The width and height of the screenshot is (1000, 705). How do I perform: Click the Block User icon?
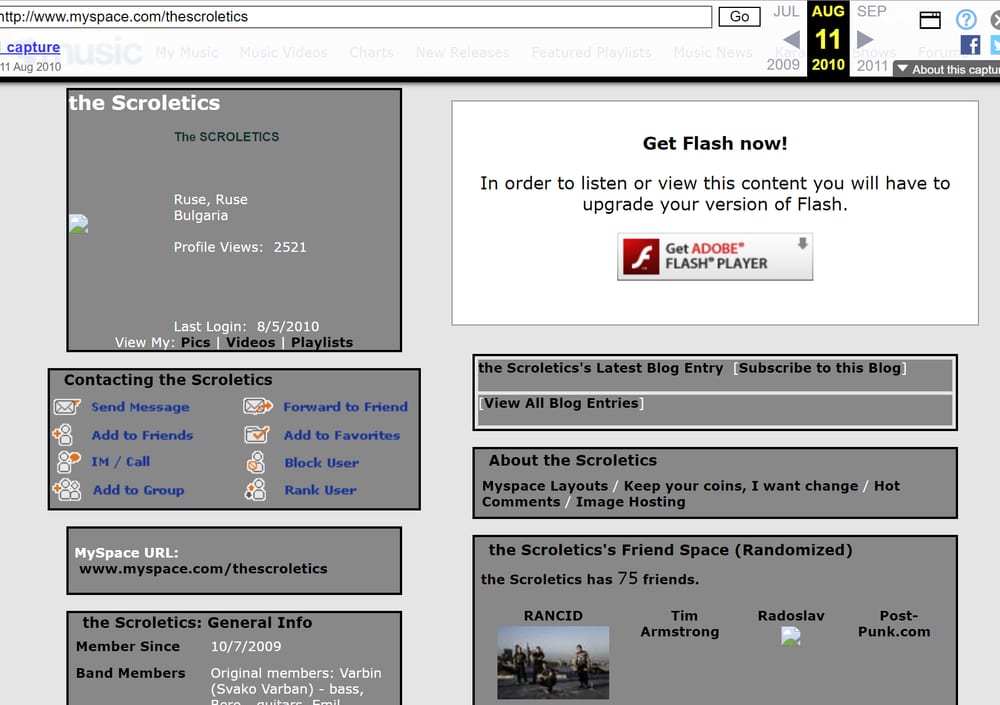(256, 462)
